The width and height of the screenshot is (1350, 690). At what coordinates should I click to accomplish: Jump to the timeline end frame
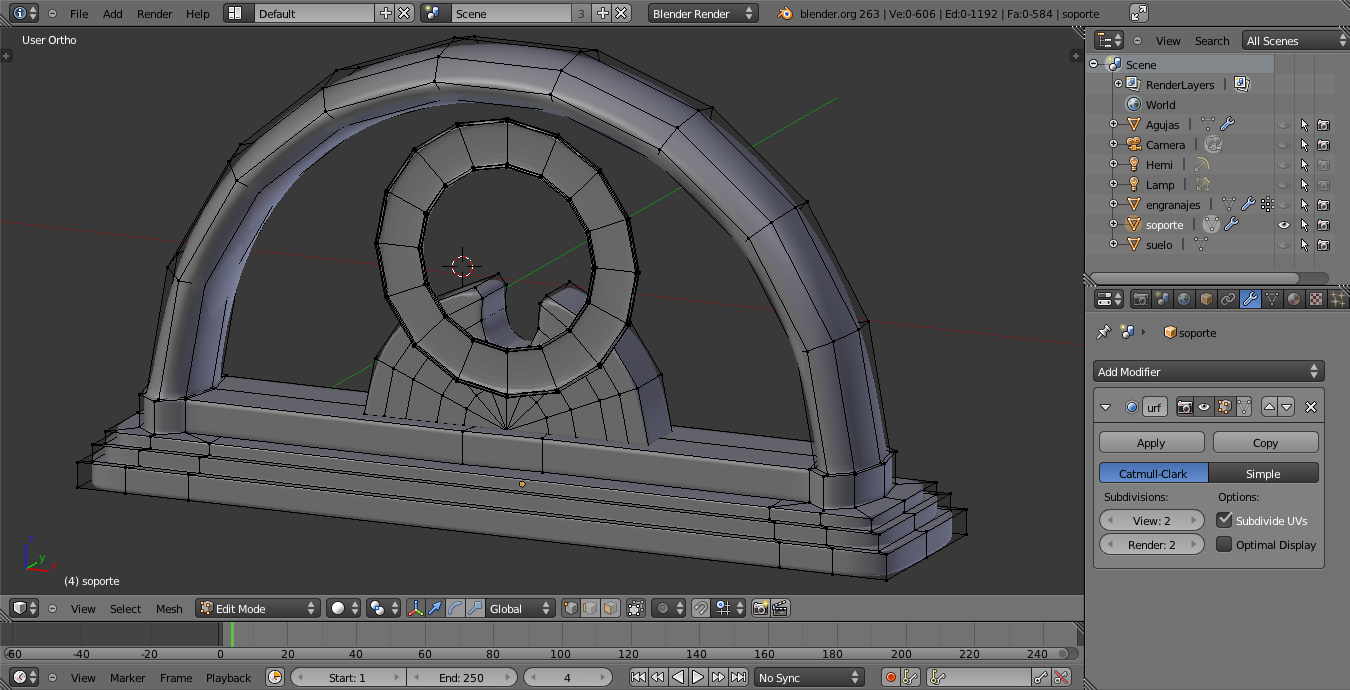click(x=738, y=677)
